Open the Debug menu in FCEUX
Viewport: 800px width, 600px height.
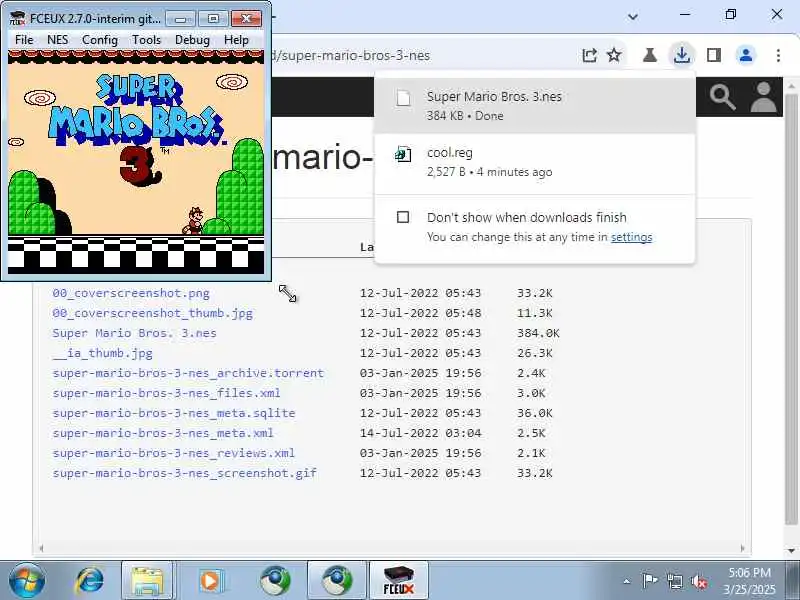192,40
